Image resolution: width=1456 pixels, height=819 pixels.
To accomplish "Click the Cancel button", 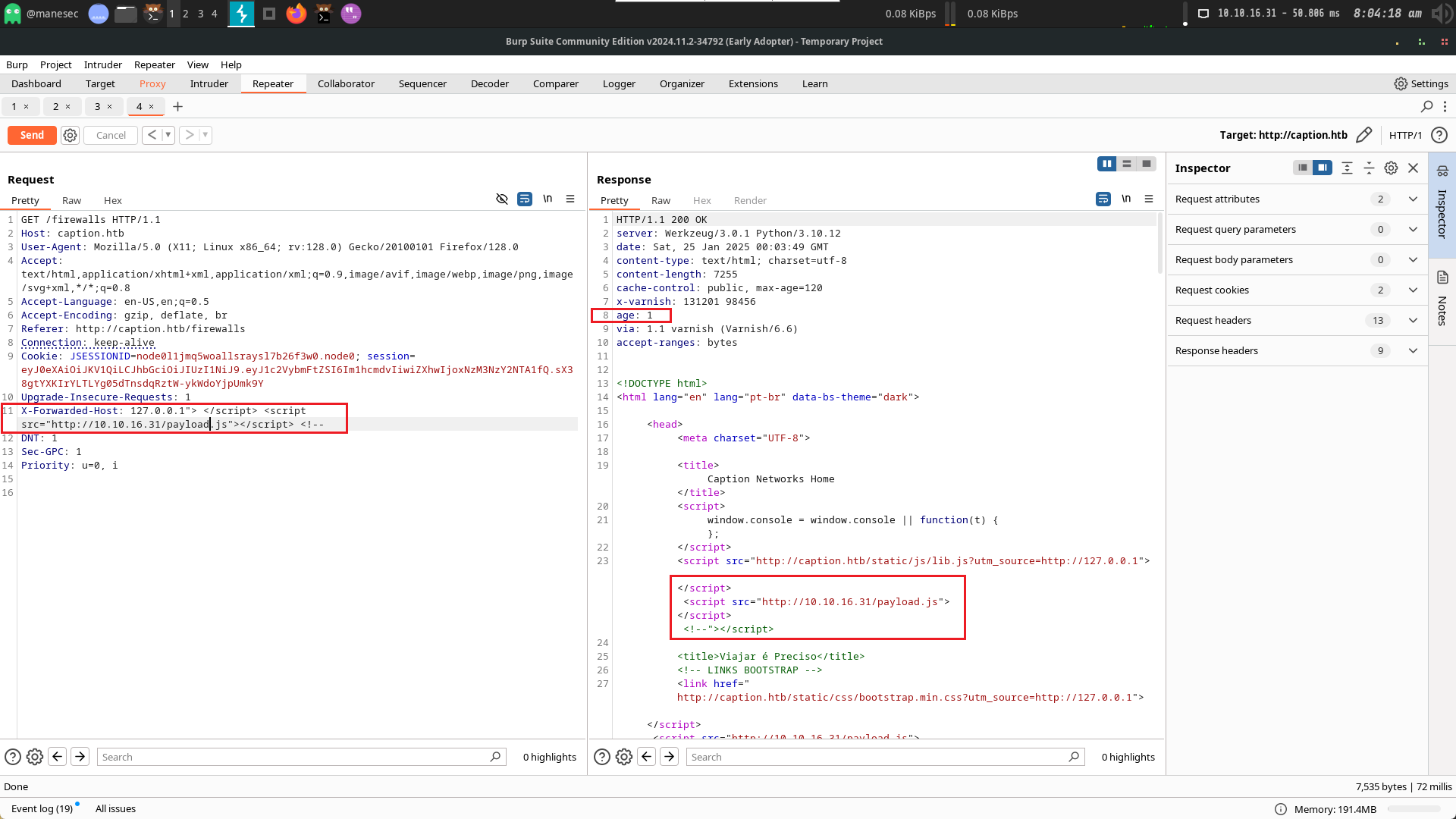I will coord(111,135).
